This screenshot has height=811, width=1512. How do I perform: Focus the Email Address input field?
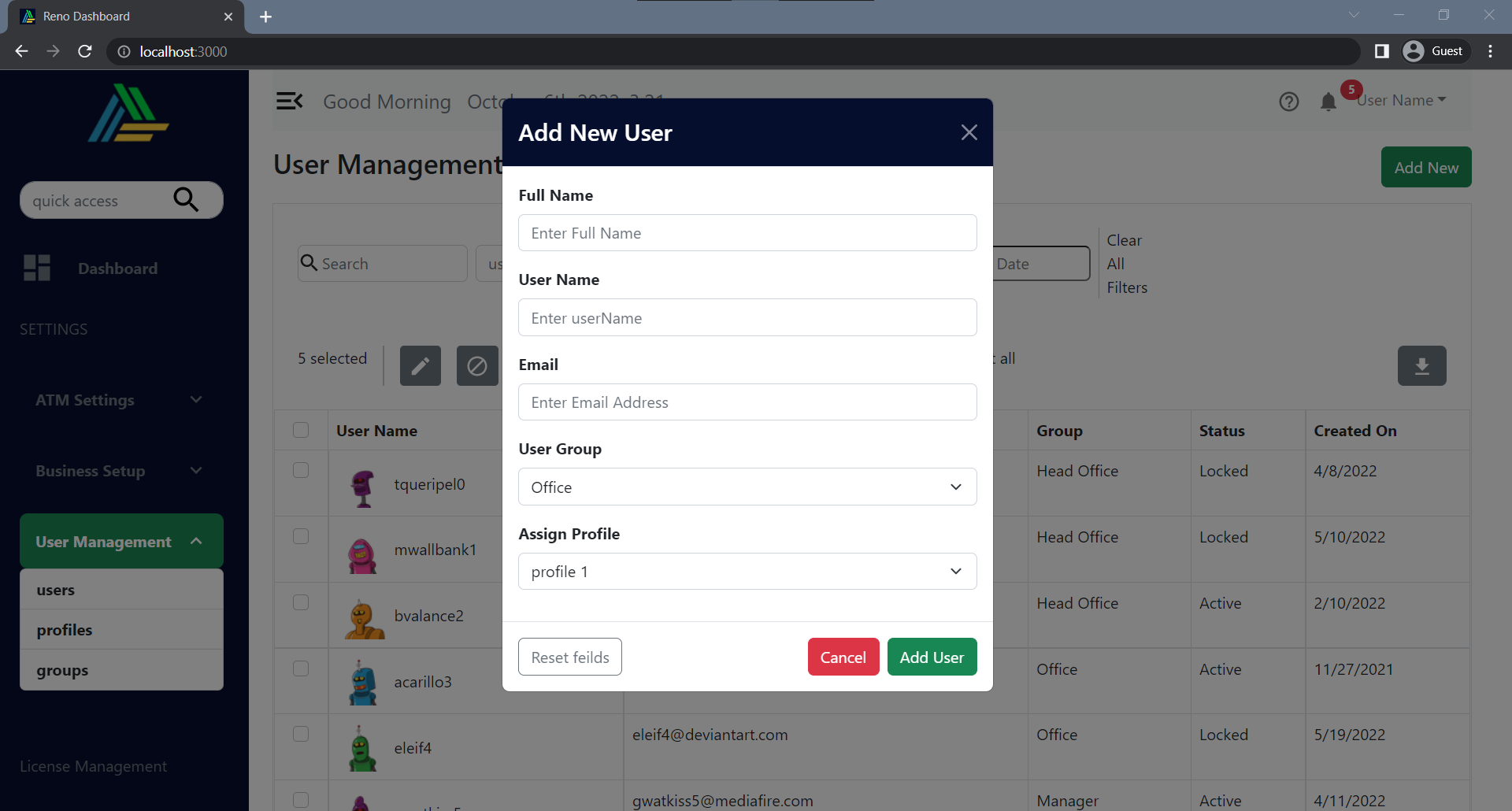coord(747,402)
